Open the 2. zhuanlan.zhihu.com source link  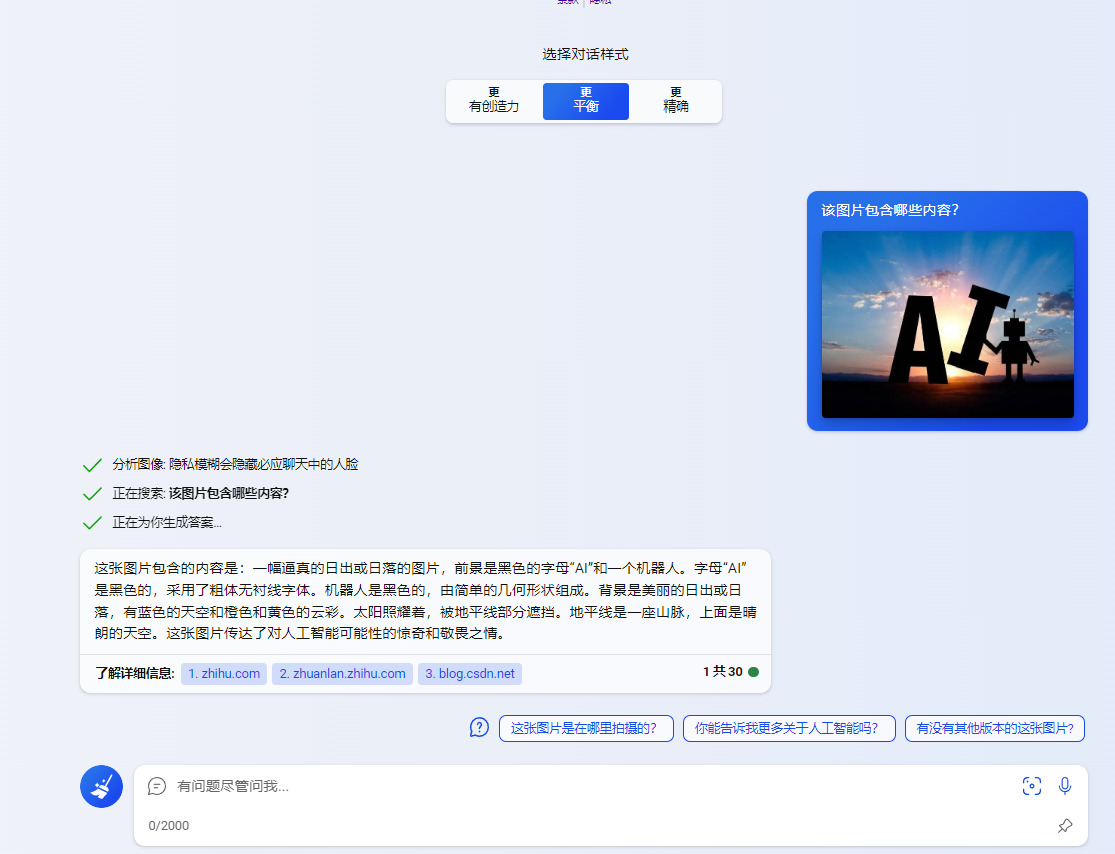click(342, 673)
